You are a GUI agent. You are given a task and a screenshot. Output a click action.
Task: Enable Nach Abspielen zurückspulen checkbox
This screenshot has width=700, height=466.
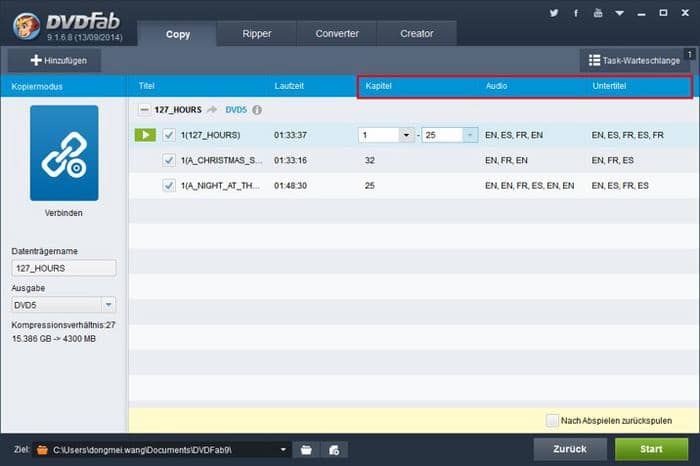pyautogui.click(x=552, y=420)
